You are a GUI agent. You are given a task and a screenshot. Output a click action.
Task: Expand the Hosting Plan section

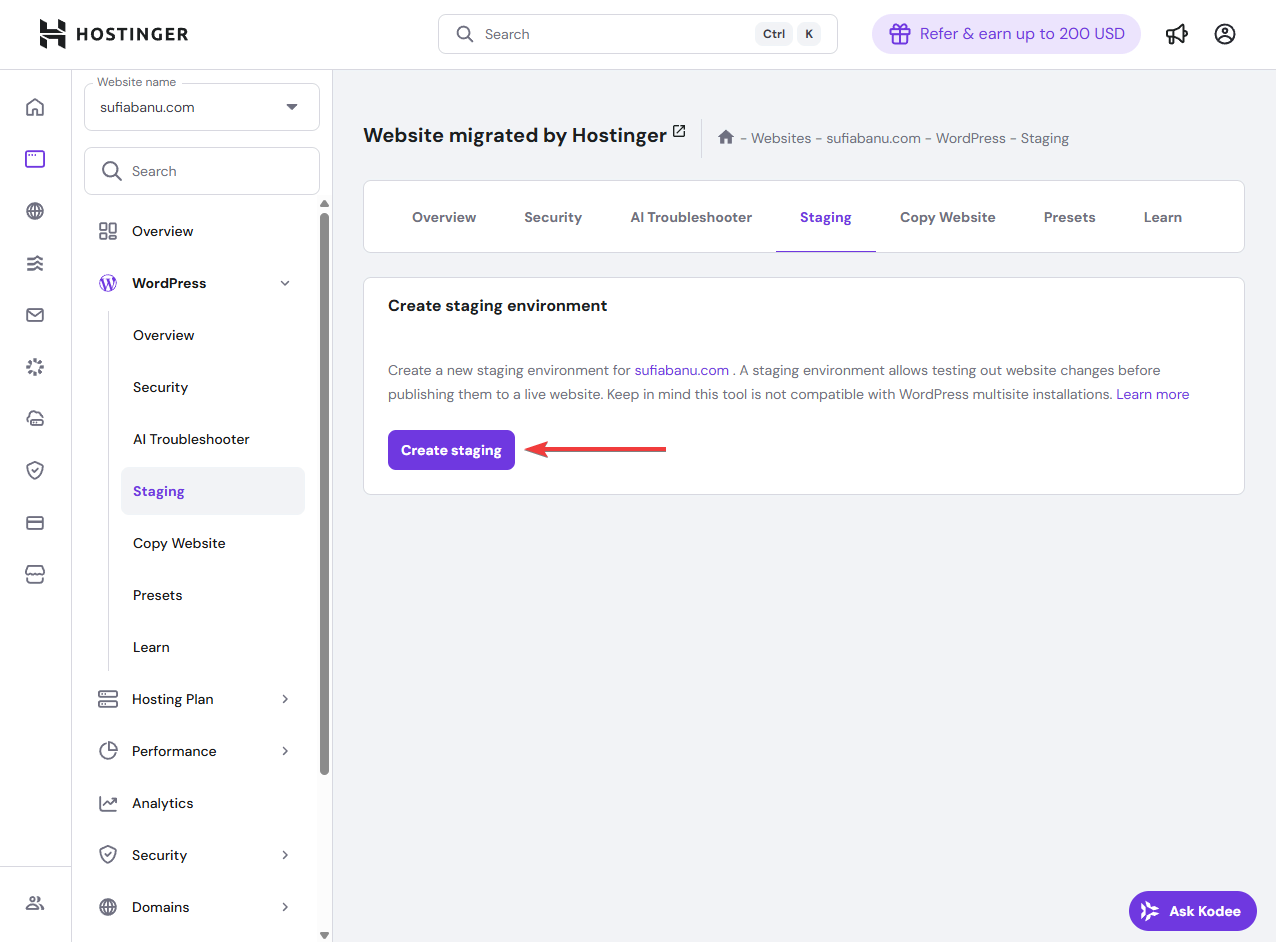click(x=285, y=699)
